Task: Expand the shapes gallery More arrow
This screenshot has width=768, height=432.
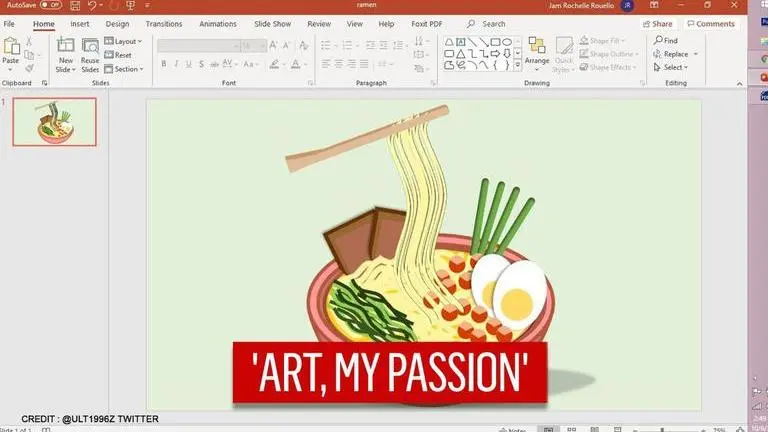Action: click(x=518, y=65)
